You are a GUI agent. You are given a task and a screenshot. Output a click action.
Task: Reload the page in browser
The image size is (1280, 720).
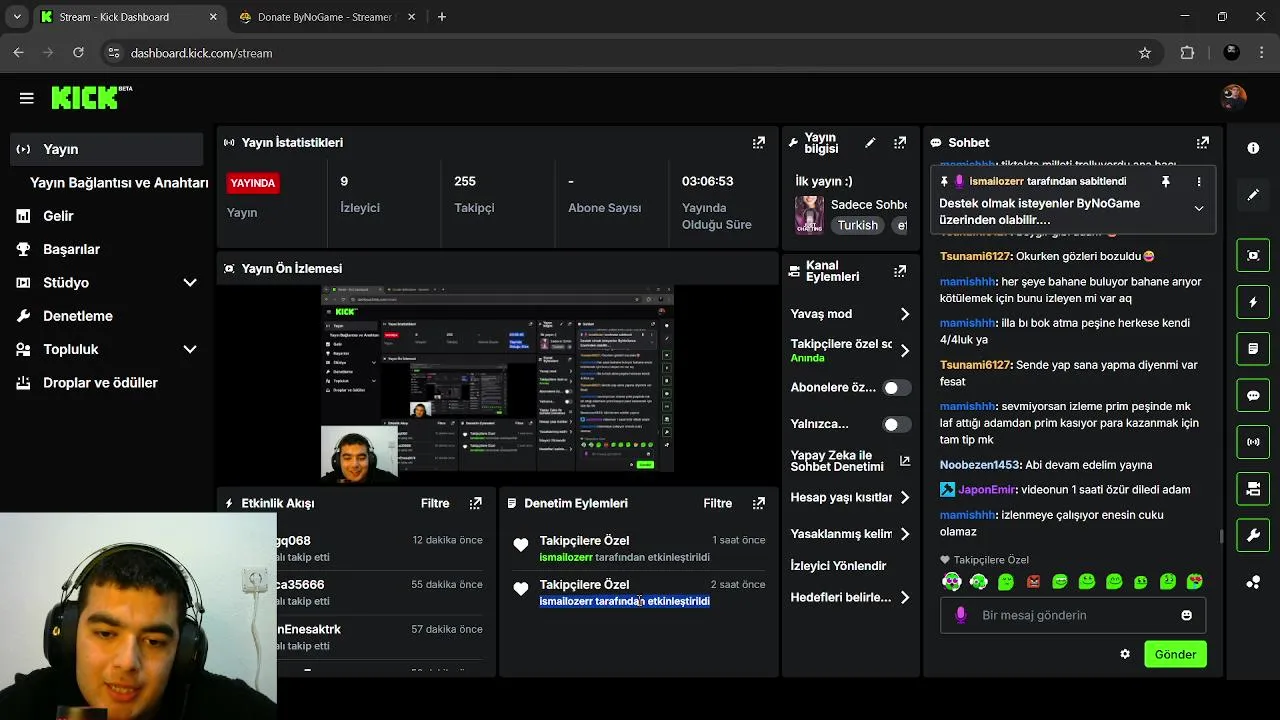pos(81,53)
